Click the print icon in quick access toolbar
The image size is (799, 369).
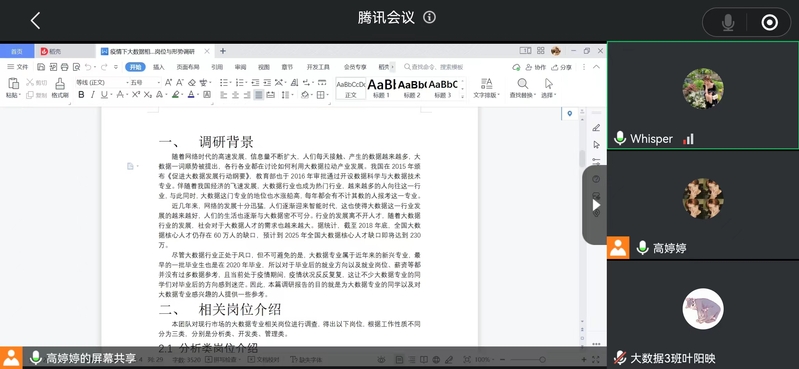pos(65,67)
